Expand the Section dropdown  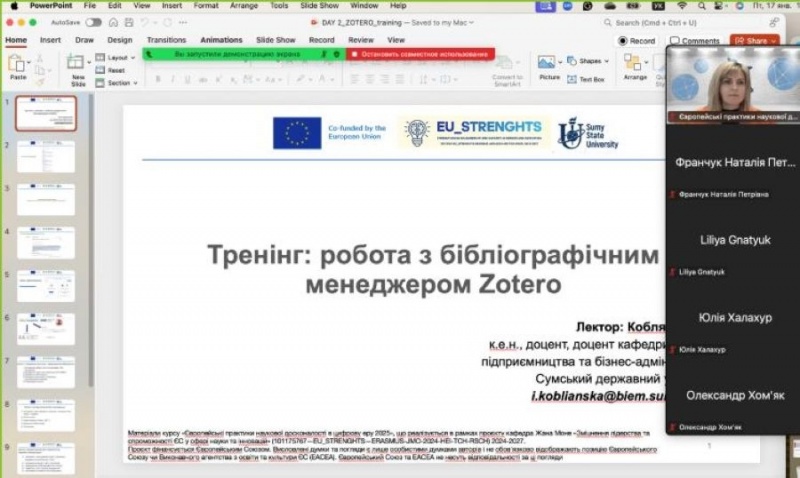click(x=135, y=83)
